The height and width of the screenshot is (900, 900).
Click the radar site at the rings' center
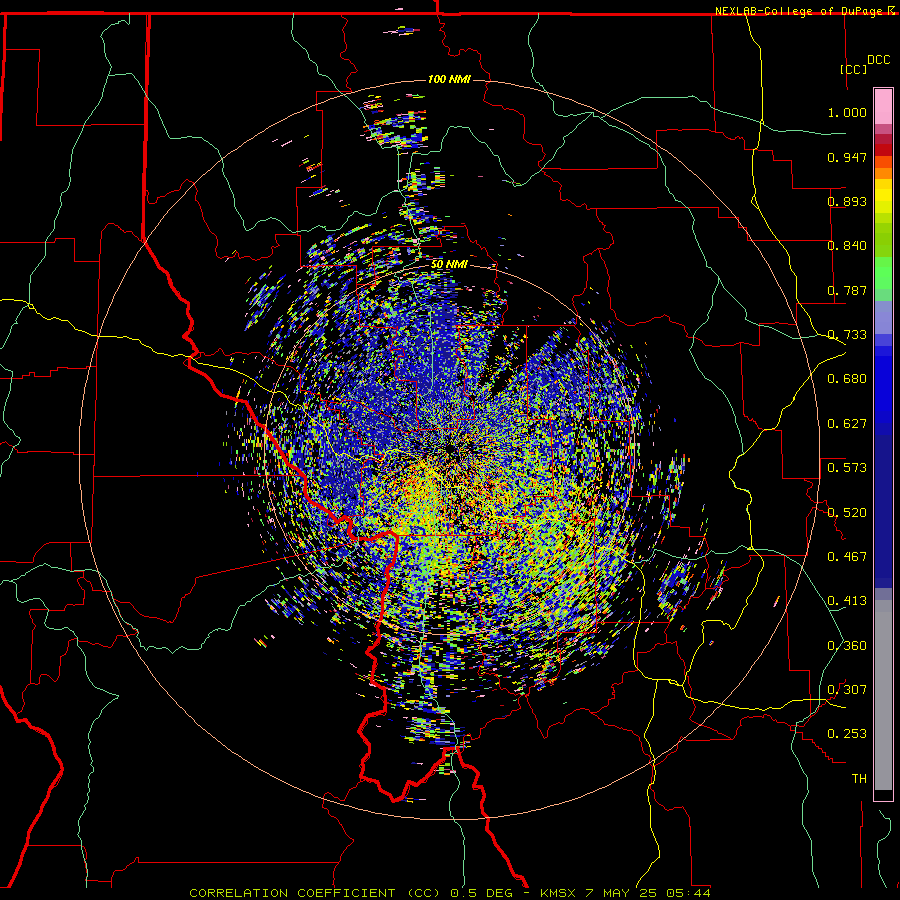[x=450, y=449]
